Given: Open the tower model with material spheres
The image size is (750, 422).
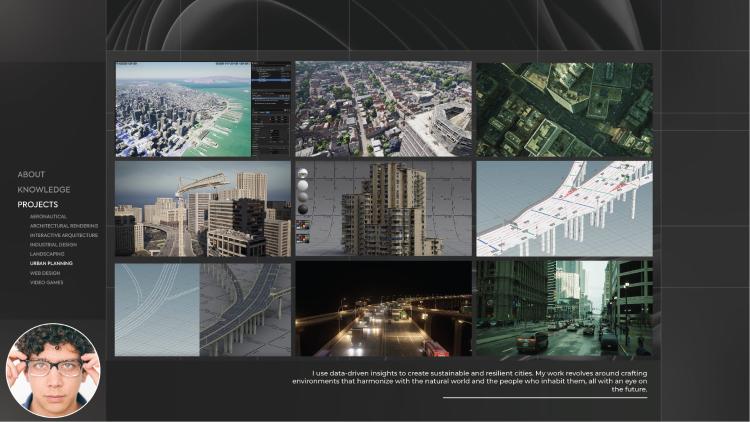Looking at the screenshot, I should [x=383, y=209].
